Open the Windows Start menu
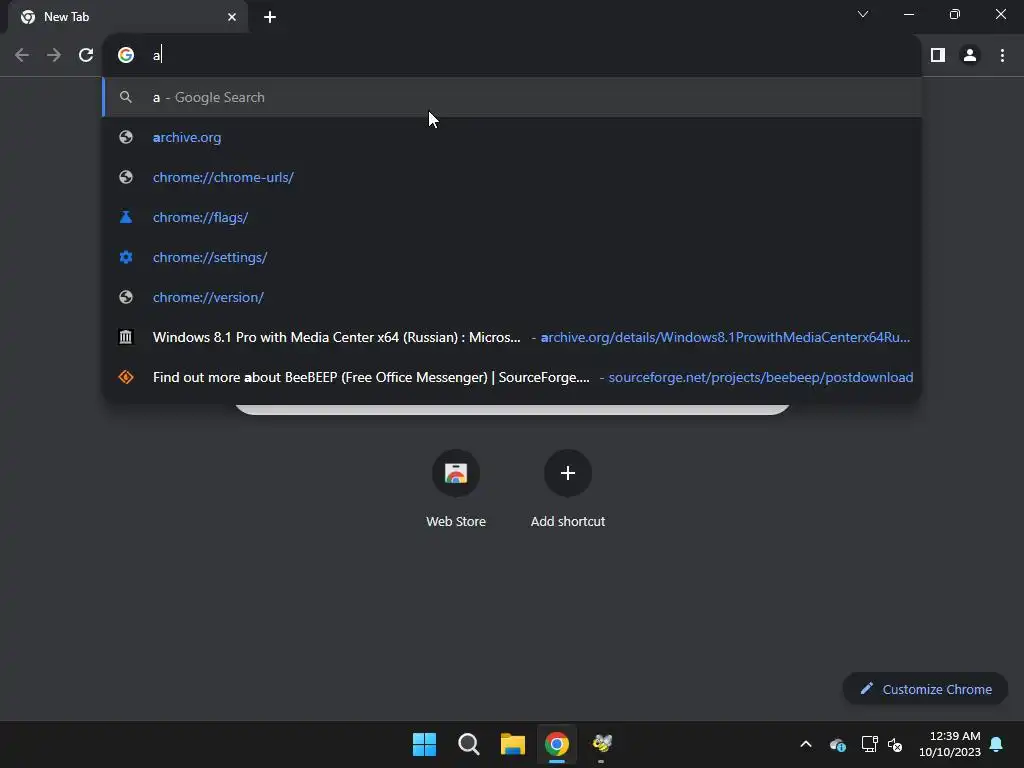 424,744
